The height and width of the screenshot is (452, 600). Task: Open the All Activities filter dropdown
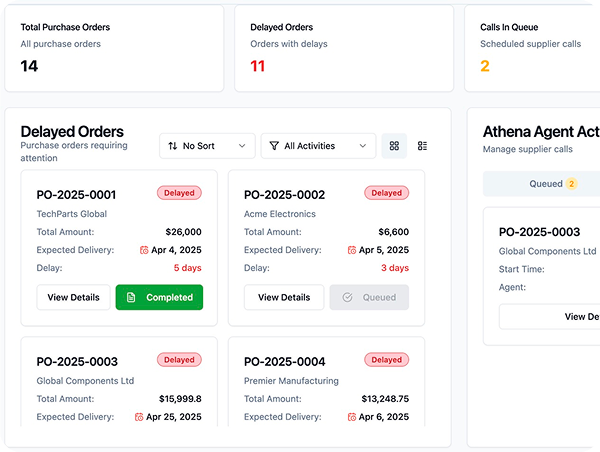coord(318,146)
